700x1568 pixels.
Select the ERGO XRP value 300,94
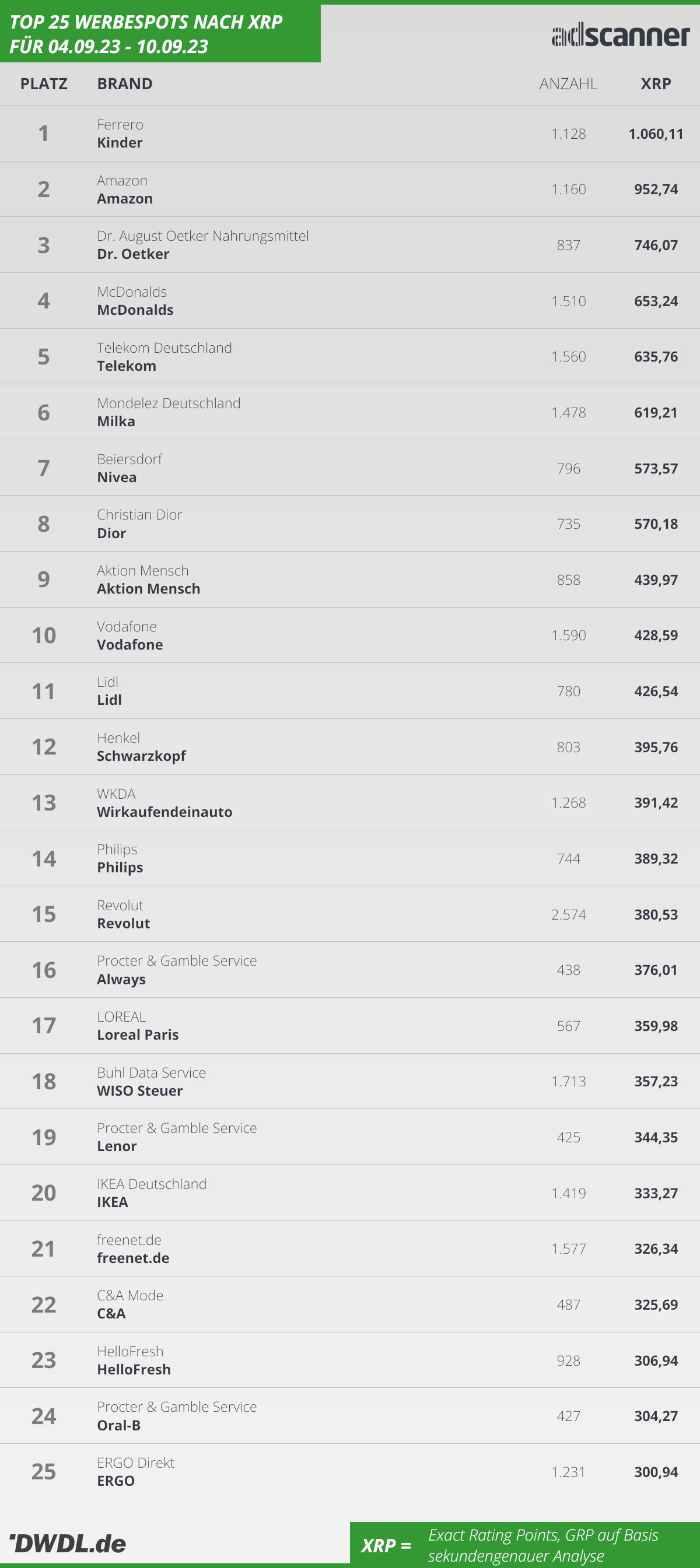(x=656, y=1472)
